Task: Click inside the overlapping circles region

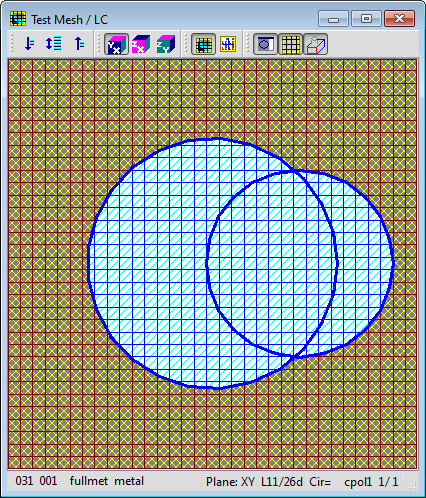Action: [272, 263]
